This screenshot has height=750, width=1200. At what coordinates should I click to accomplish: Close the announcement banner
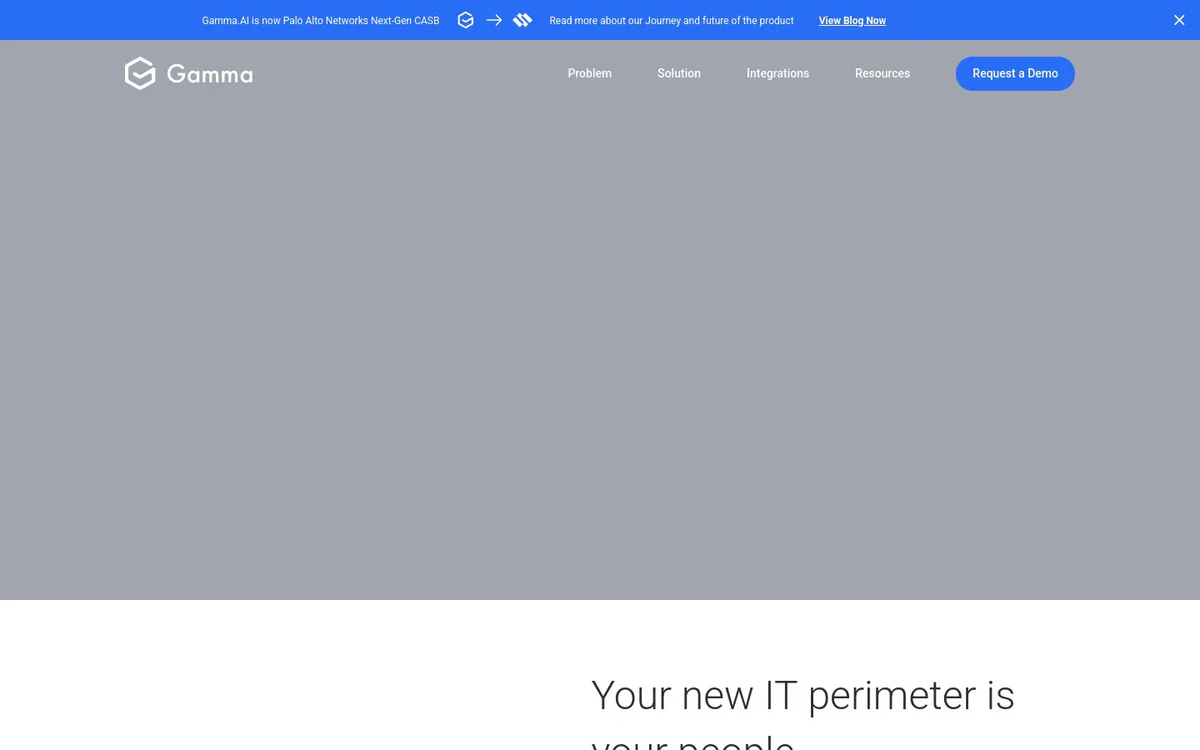[1179, 20]
